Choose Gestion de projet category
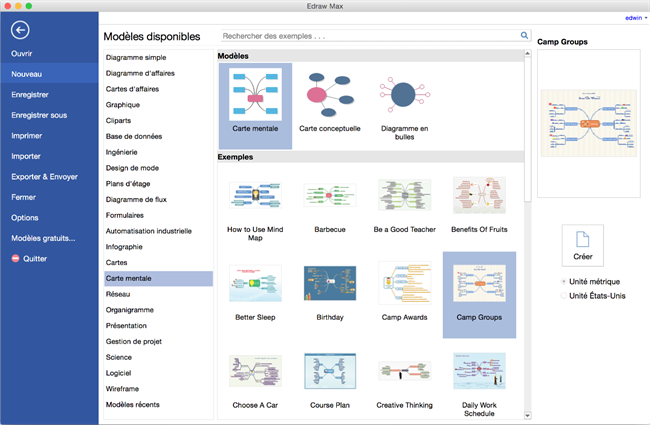 coord(133,341)
